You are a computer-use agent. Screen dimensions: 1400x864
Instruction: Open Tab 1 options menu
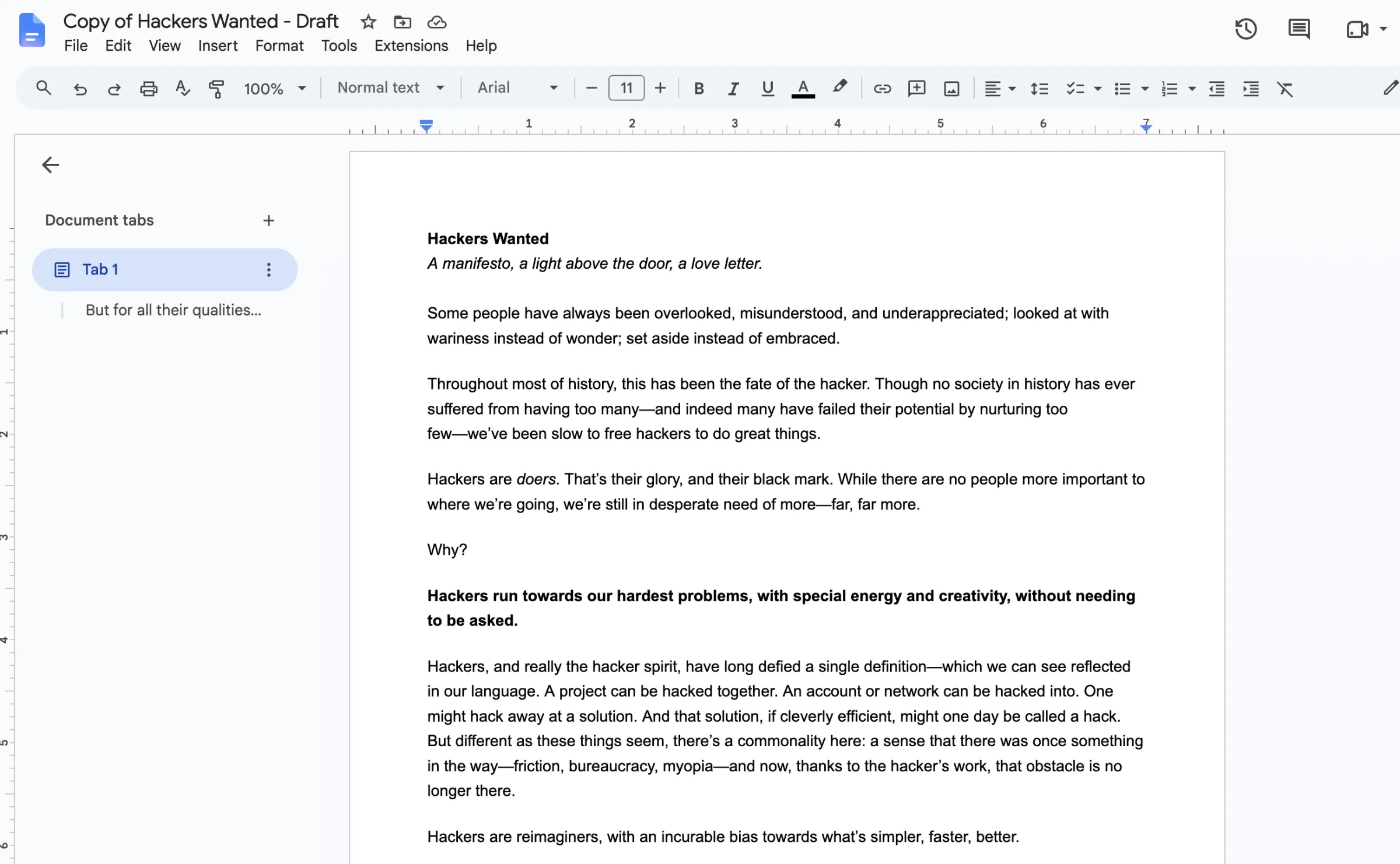(268, 269)
